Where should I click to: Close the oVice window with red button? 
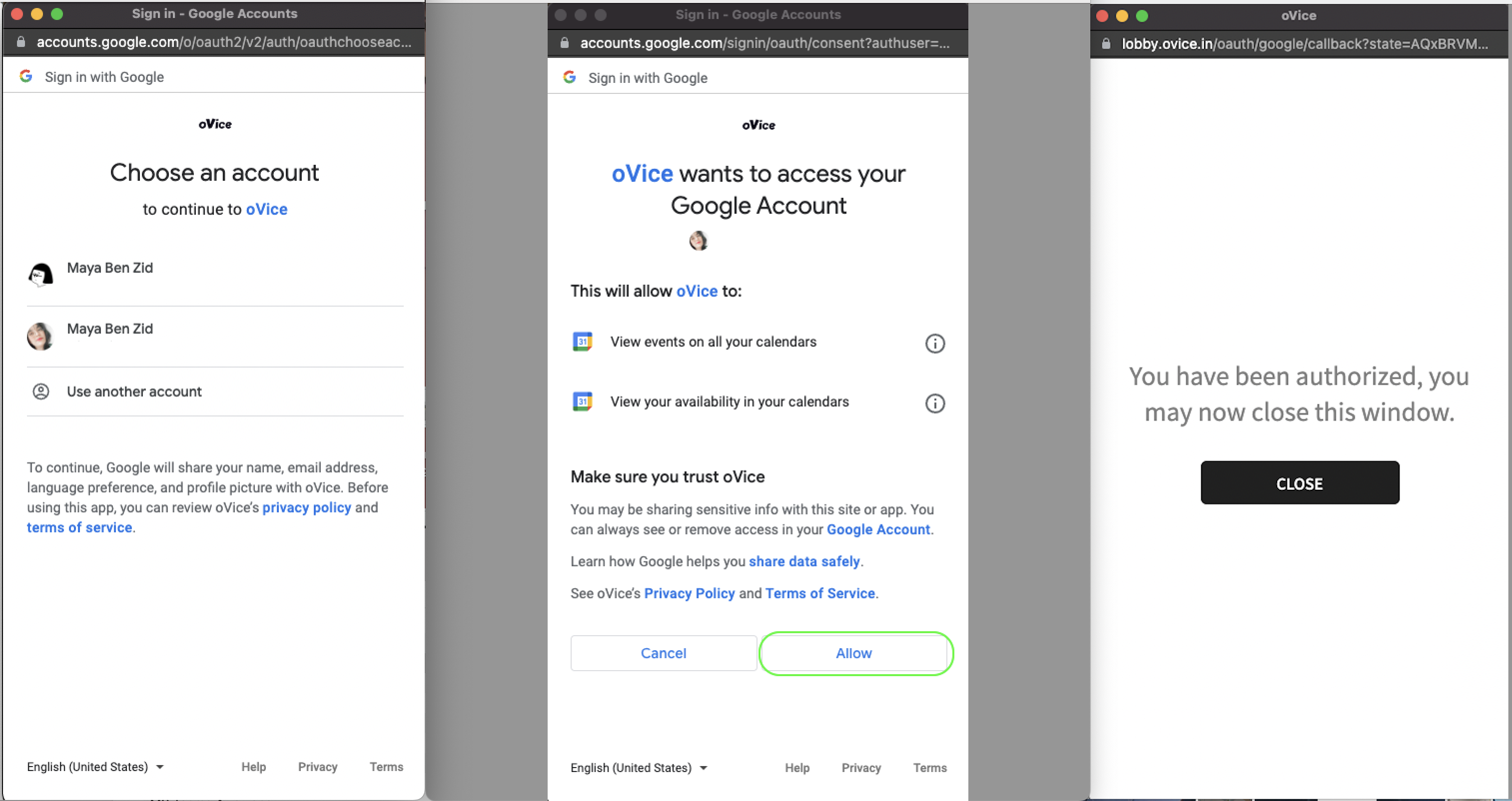click(1102, 16)
